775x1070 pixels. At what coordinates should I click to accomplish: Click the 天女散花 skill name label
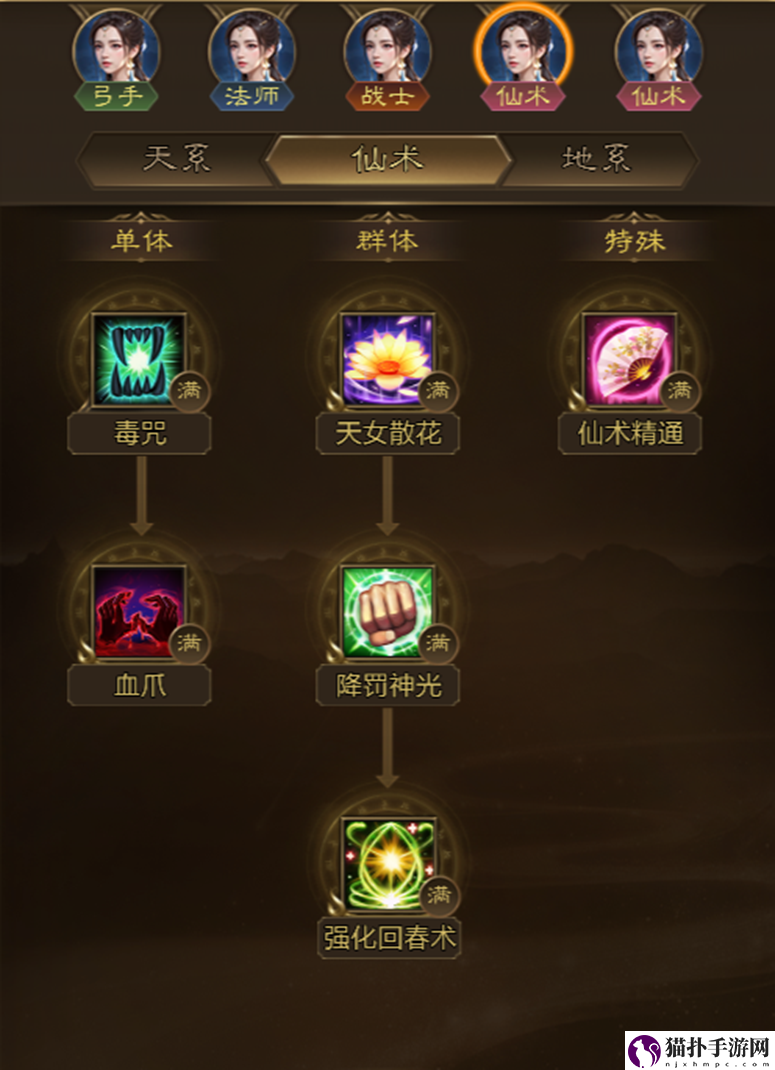click(x=388, y=433)
